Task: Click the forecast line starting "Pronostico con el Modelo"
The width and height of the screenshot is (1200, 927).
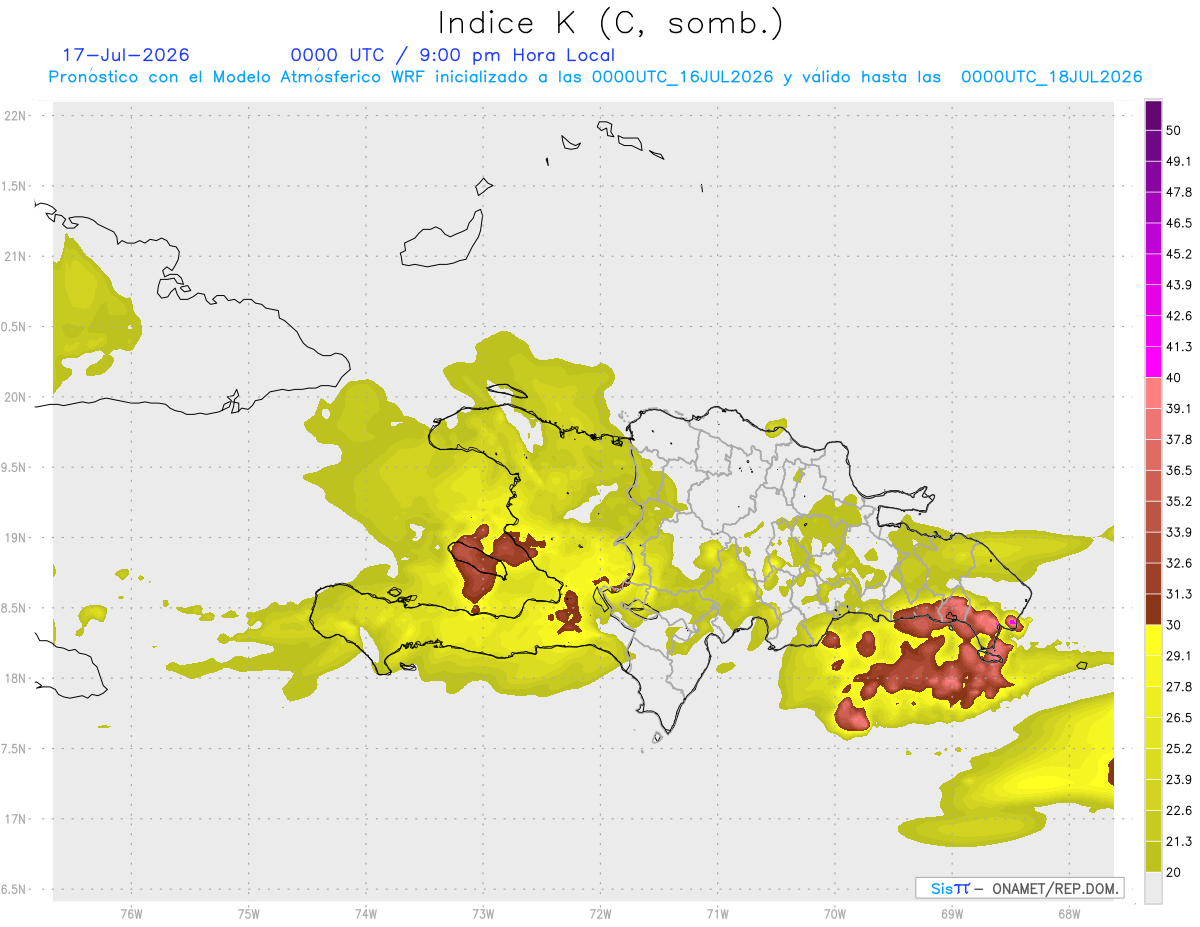Action: [x=596, y=77]
